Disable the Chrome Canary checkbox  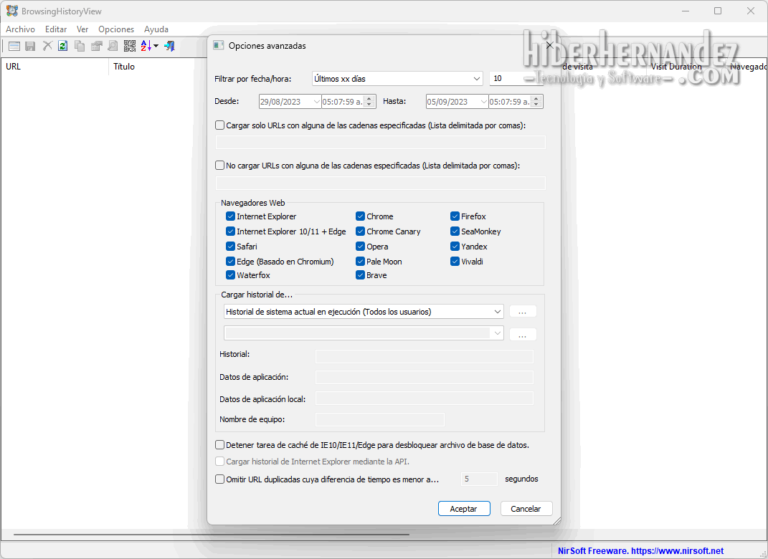(x=361, y=231)
